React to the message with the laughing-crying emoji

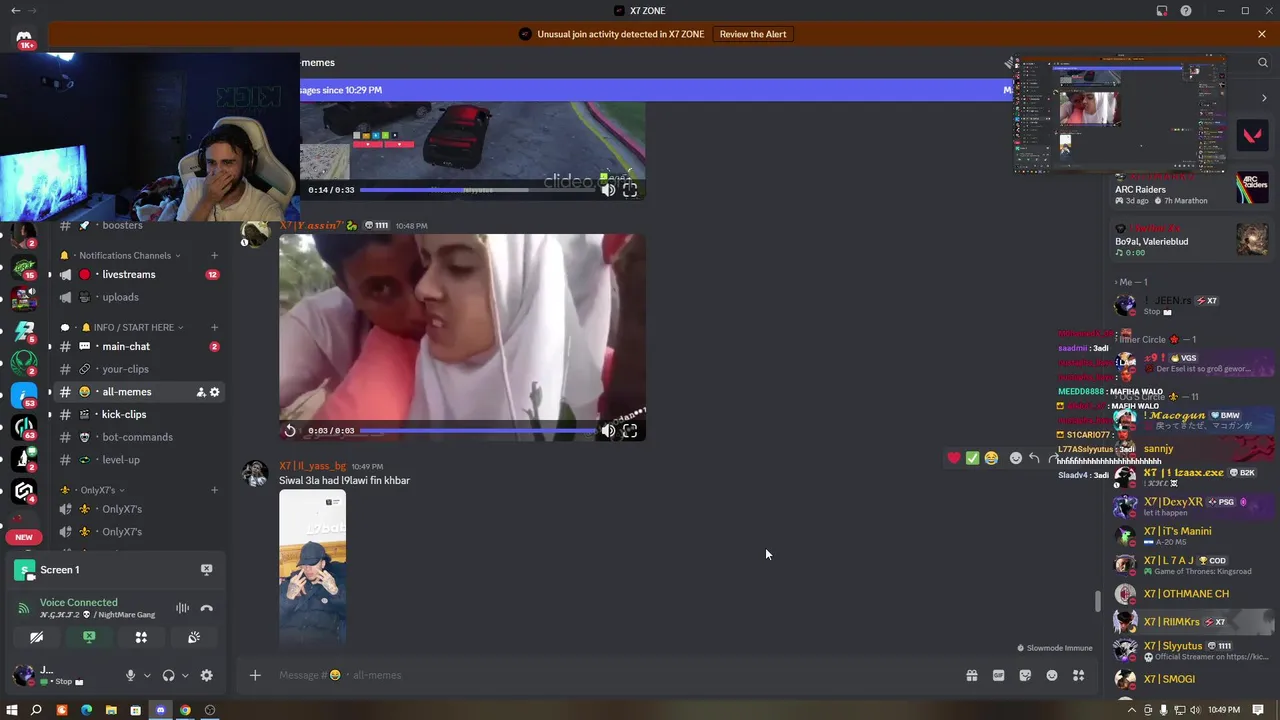tap(991, 458)
